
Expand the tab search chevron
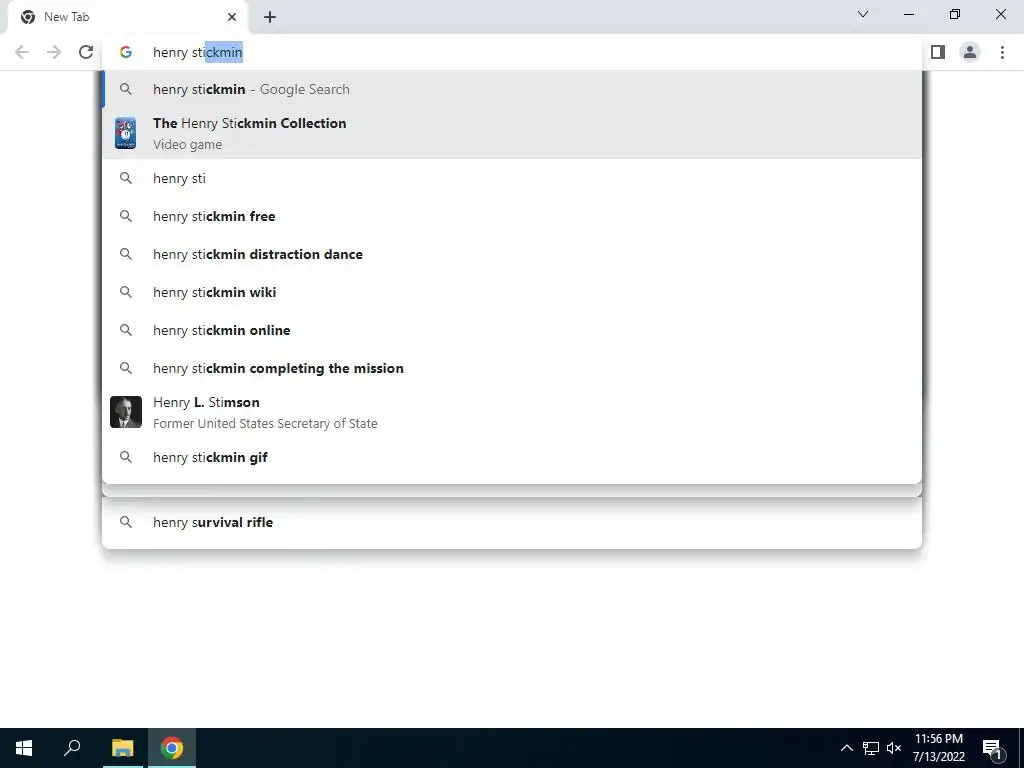click(x=863, y=14)
